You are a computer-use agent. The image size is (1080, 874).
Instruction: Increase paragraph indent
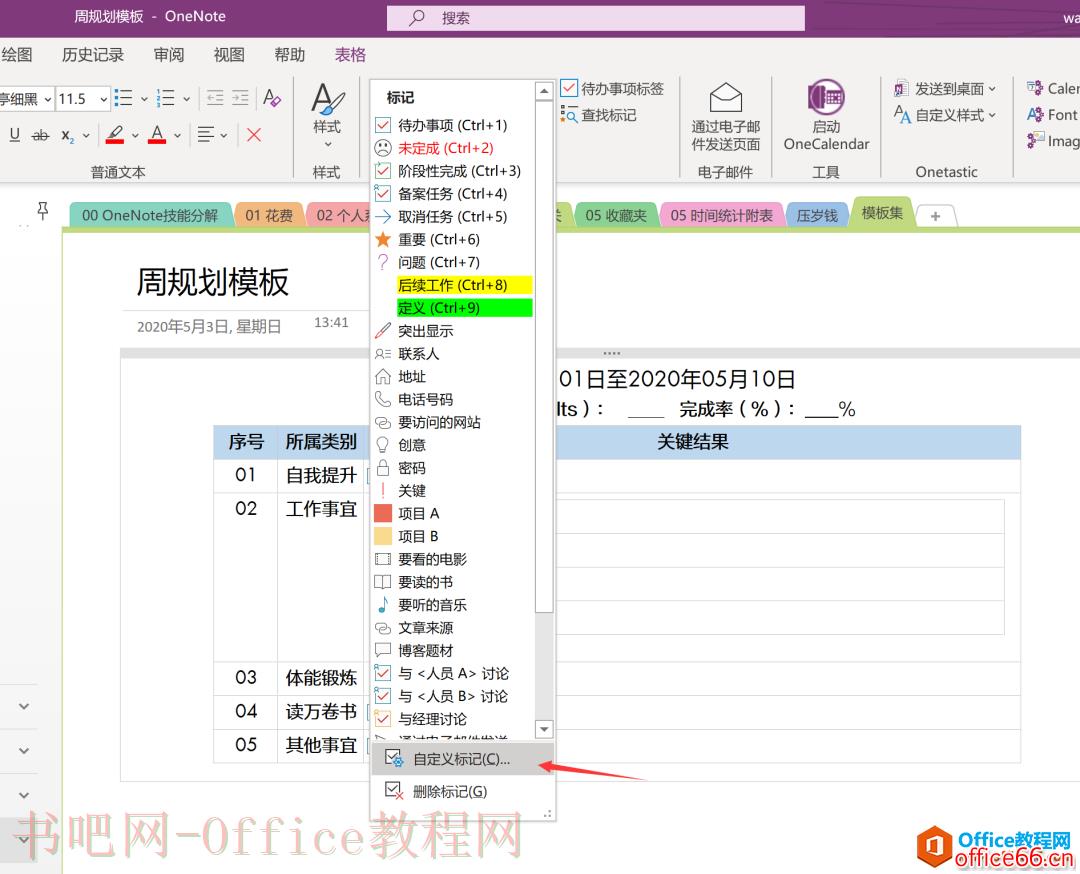tap(240, 98)
